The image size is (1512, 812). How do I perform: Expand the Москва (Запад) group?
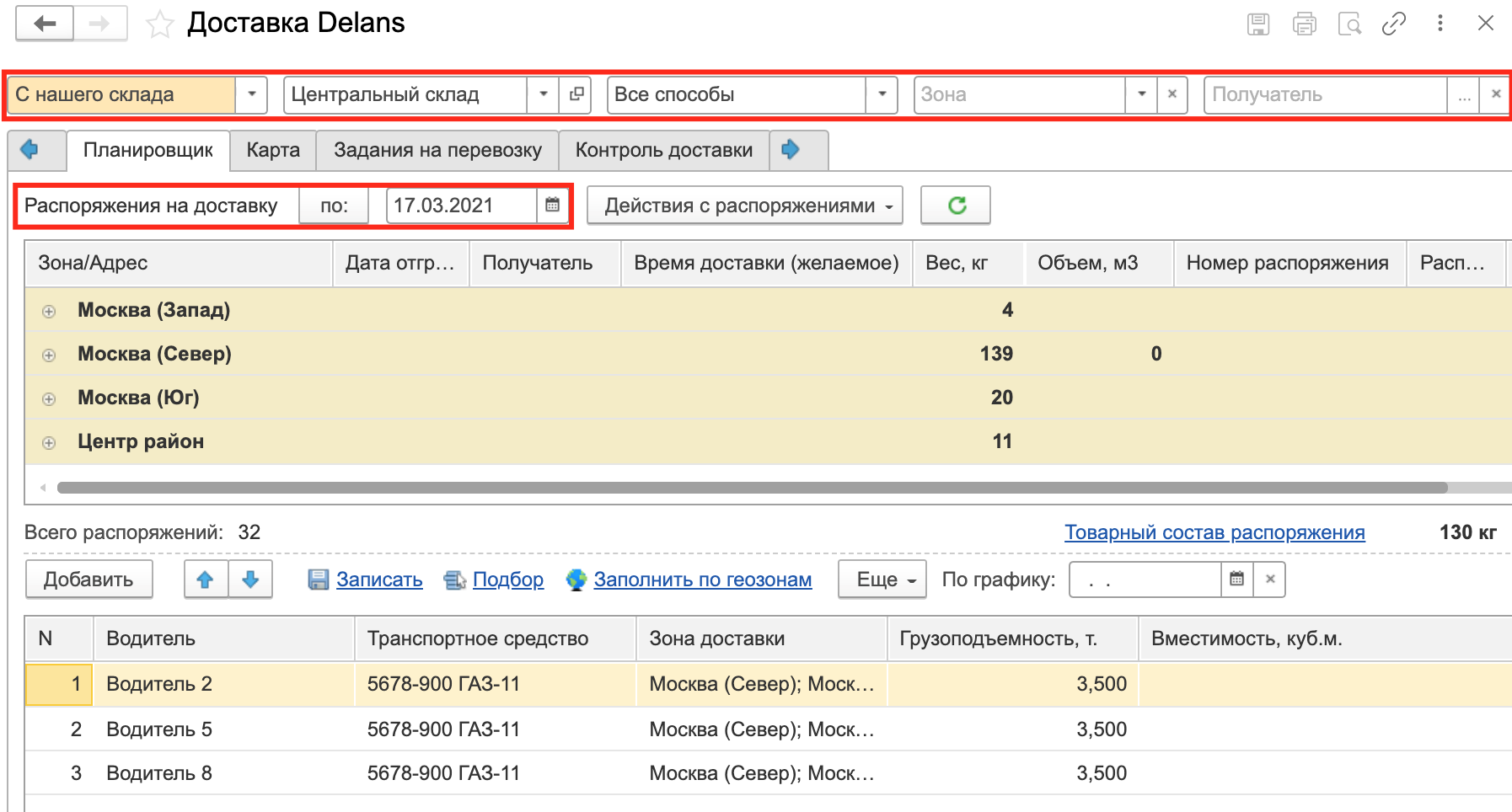pos(49,311)
